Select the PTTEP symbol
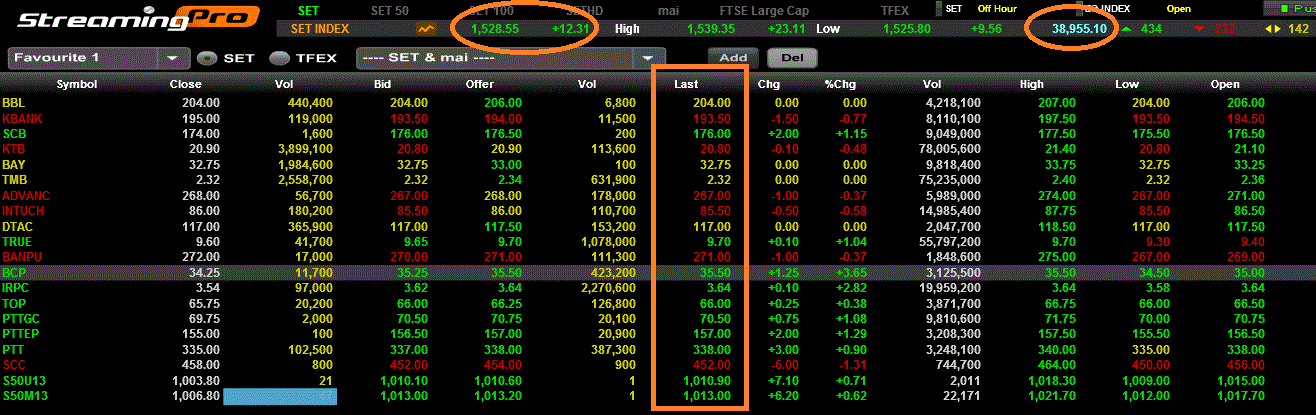1316x415 pixels. pyautogui.click(x=20, y=334)
